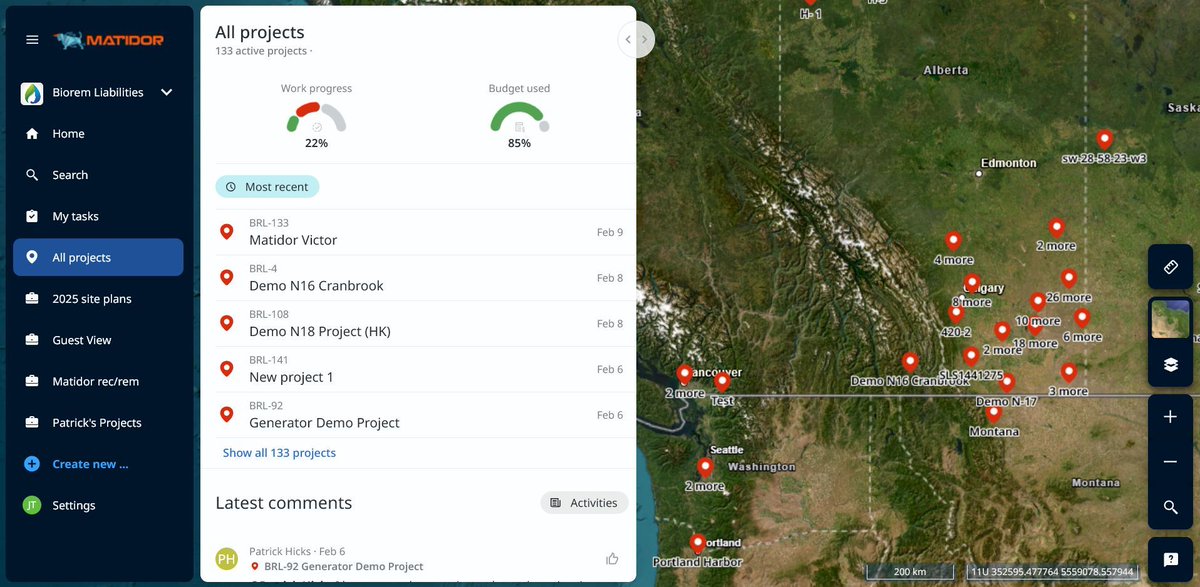
Task: Click the 2025 site plans briefcase icon
Action: tap(32, 299)
